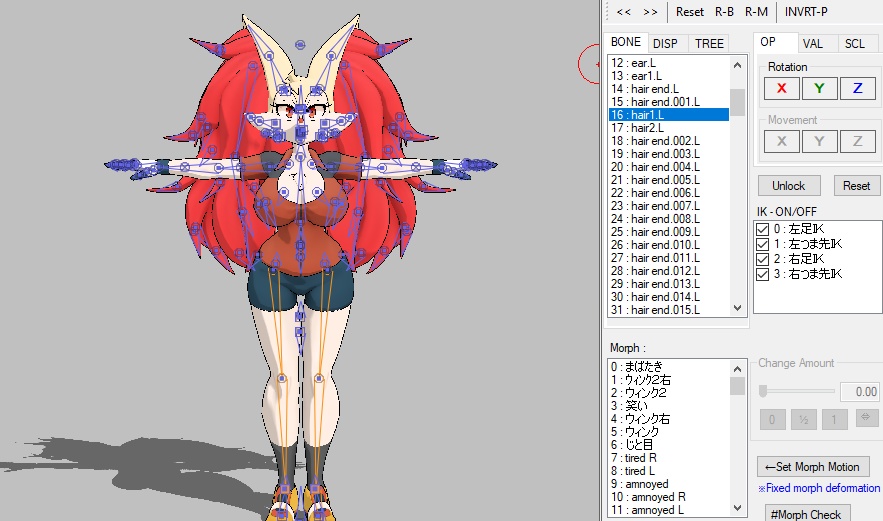Screen dimensions: 883x521
Task: Click the red X rotation button
Action: pos(782,88)
